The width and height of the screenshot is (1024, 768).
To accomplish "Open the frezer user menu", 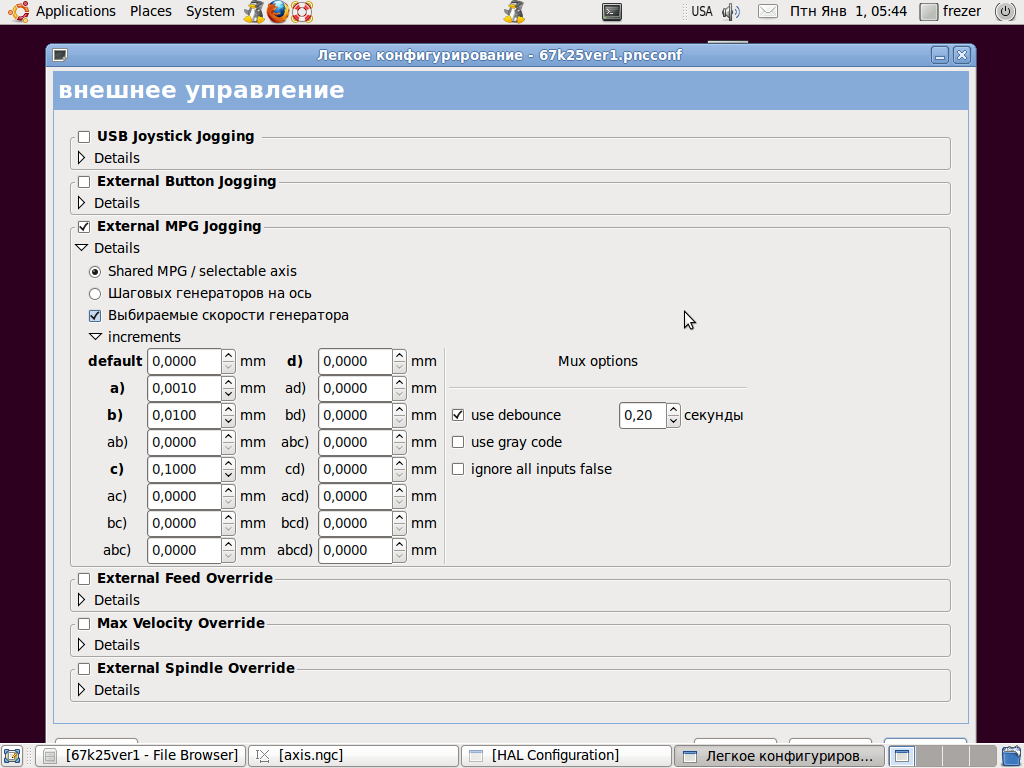I will point(950,11).
